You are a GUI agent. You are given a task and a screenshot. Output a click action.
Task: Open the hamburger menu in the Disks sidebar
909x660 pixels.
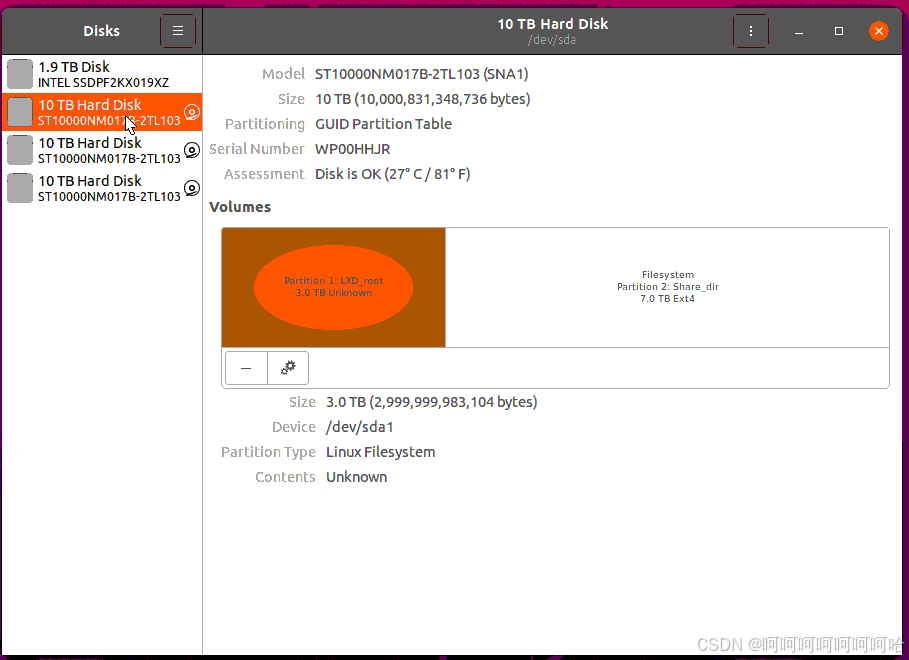click(177, 30)
